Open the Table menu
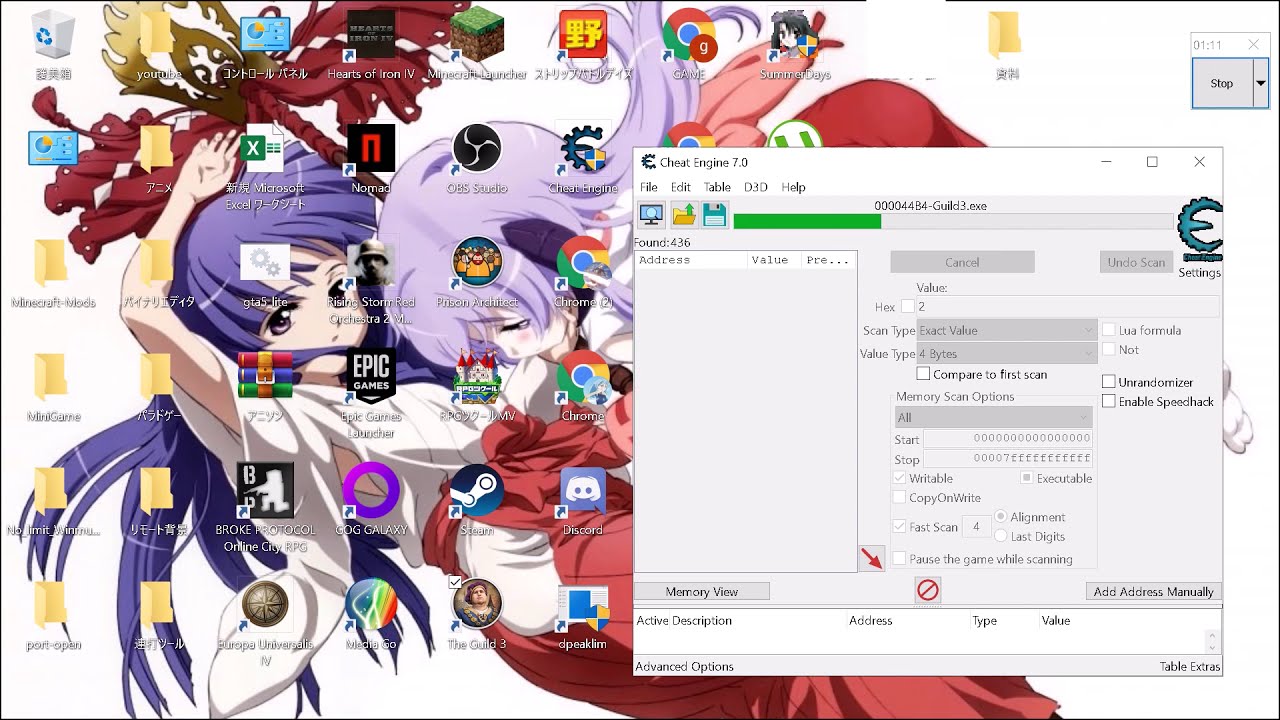Screen dimensions: 1280x720 click(717, 187)
